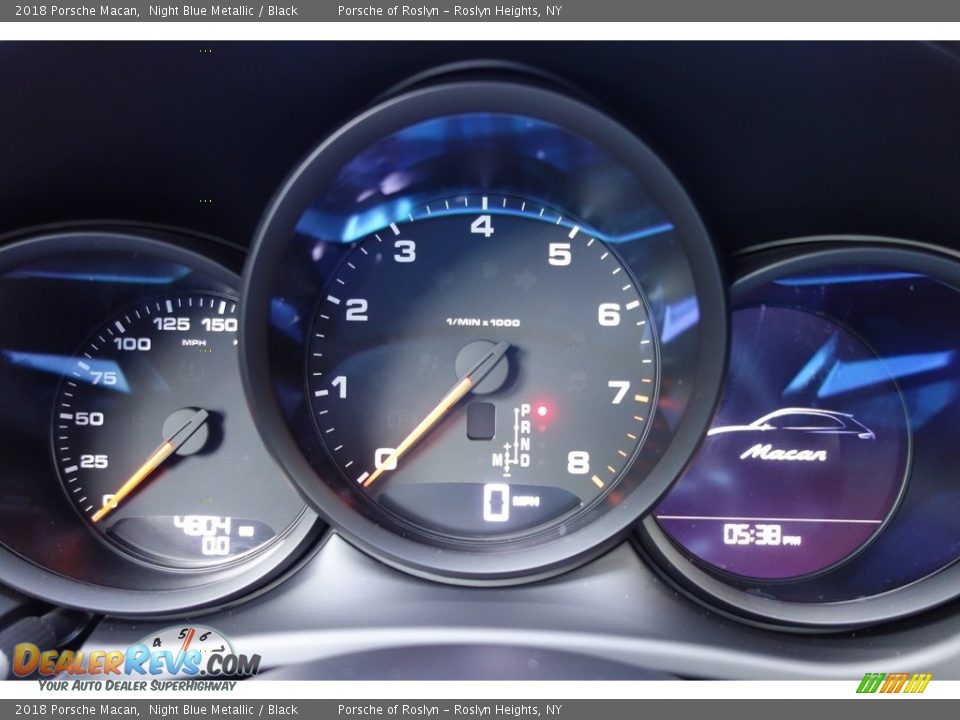Click the striped green-yellow logo in footer
The width and height of the screenshot is (960, 720).
coord(894,683)
